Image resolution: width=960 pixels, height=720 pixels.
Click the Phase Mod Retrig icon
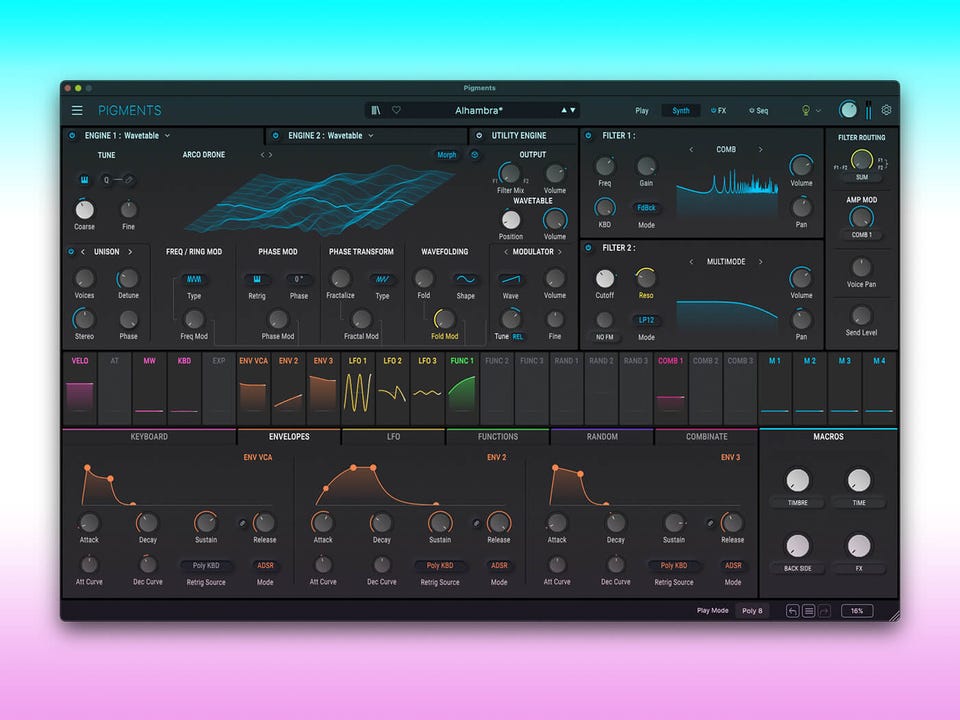tap(257, 279)
